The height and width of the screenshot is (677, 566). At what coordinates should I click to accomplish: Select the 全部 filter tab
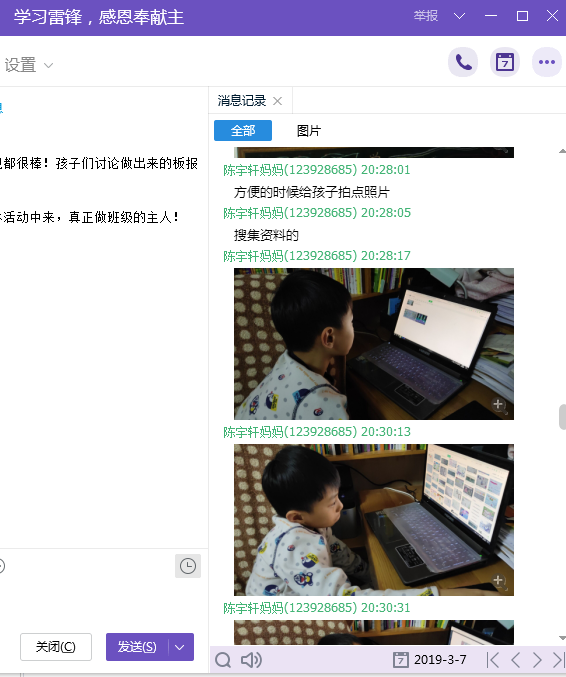click(x=243, y=130)
